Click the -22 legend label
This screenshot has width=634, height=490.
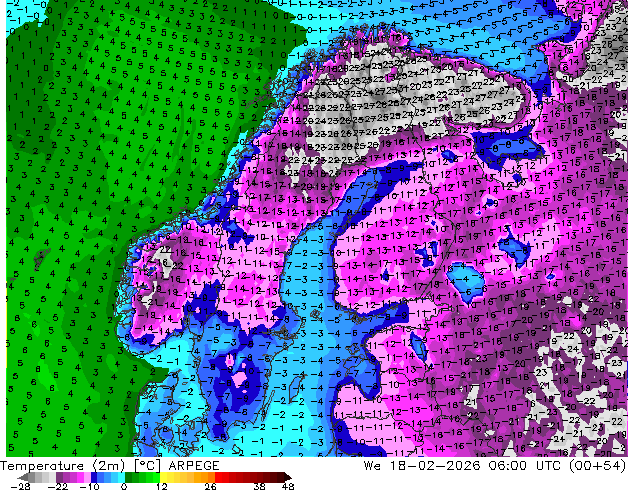[57, 486]
